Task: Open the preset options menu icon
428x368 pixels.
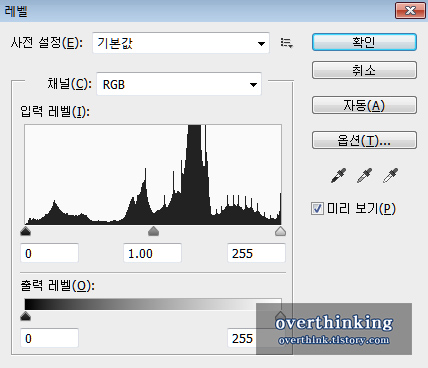Action: click(x=287, y=43)
